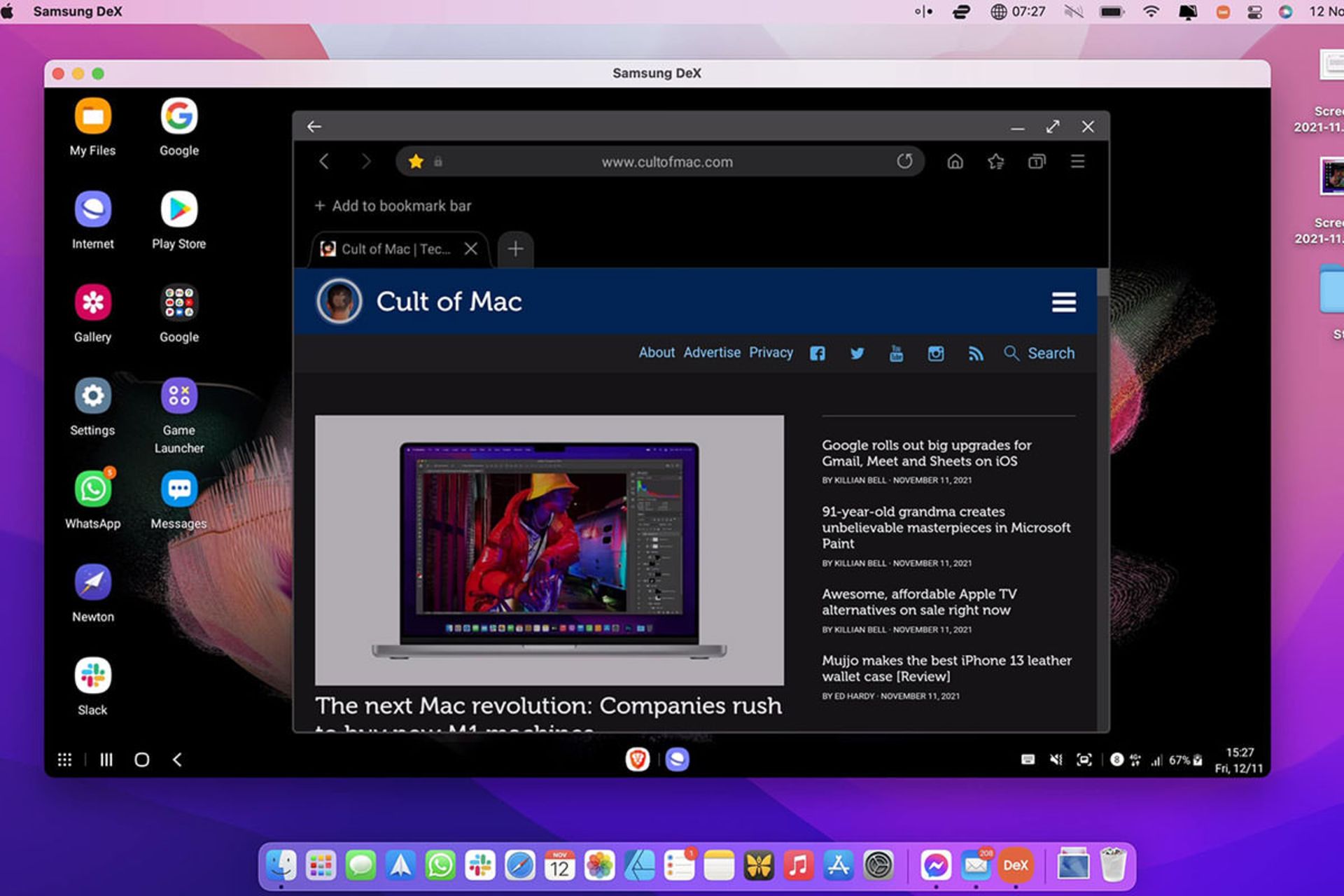Toggle the yellow bookmark star in address bar
The width and height of the screenshot is (1344, 896).
(416, 162)
